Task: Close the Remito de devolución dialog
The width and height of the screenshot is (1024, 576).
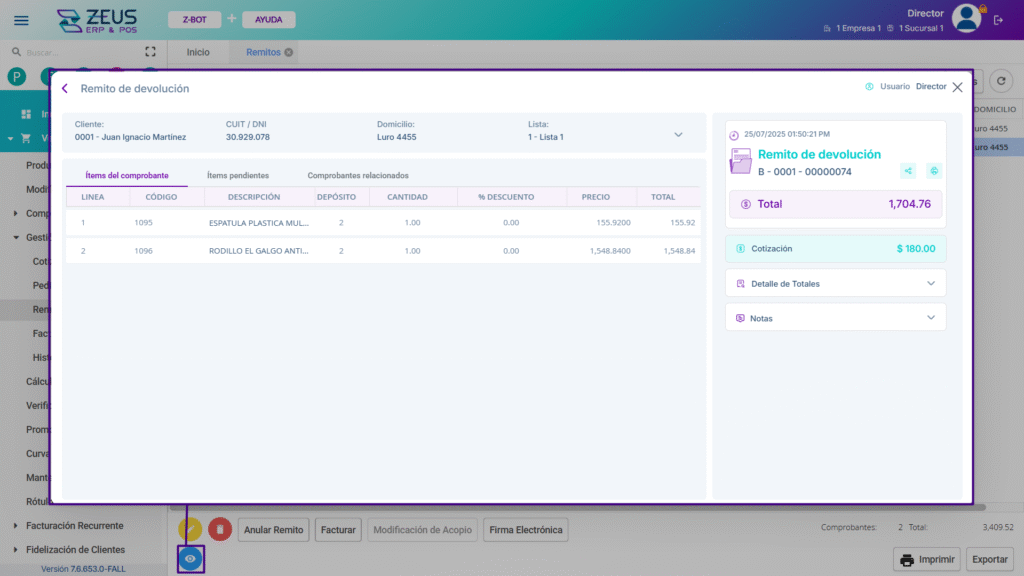Action: click(x=957, y=88)
